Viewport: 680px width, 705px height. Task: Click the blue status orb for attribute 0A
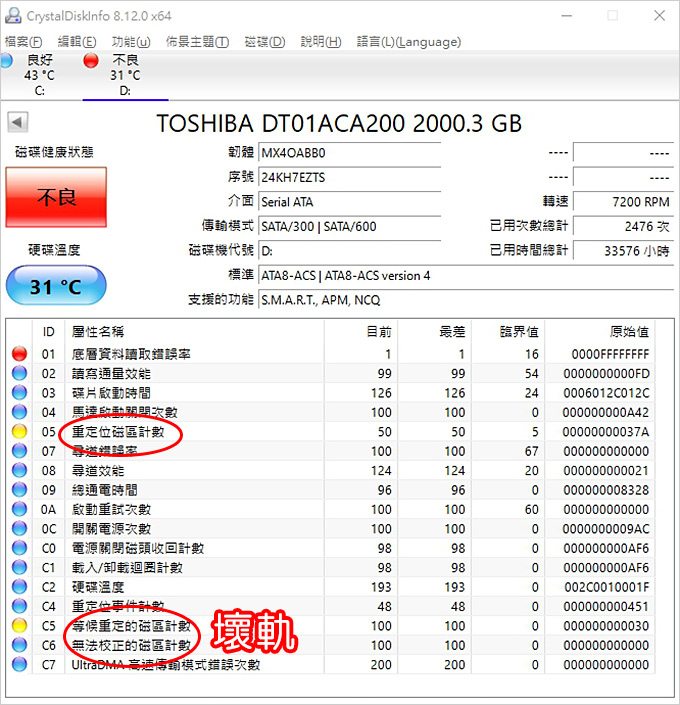(19, 509)
